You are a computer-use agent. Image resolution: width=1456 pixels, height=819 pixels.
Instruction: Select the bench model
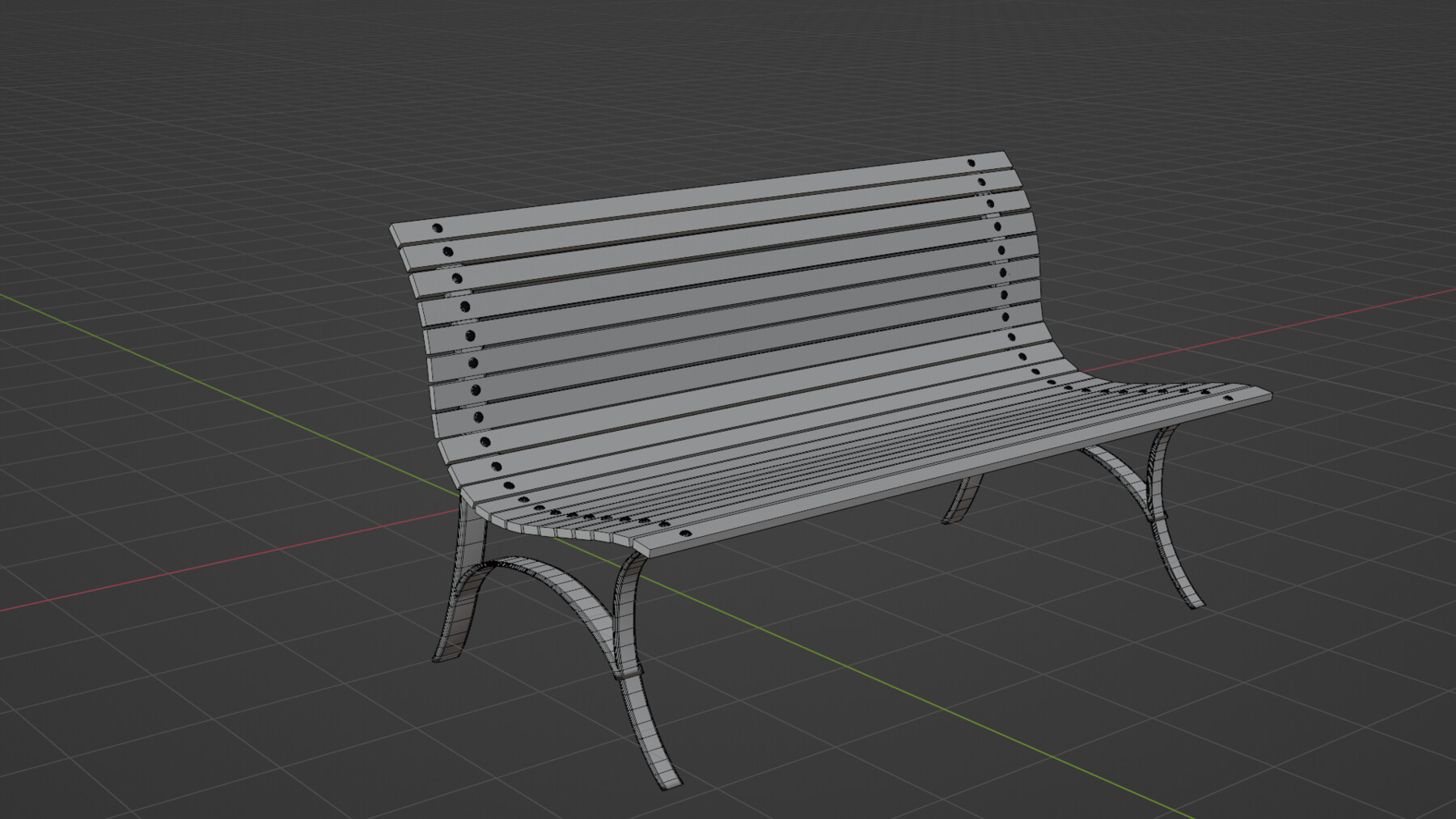[x=768, y=364]
